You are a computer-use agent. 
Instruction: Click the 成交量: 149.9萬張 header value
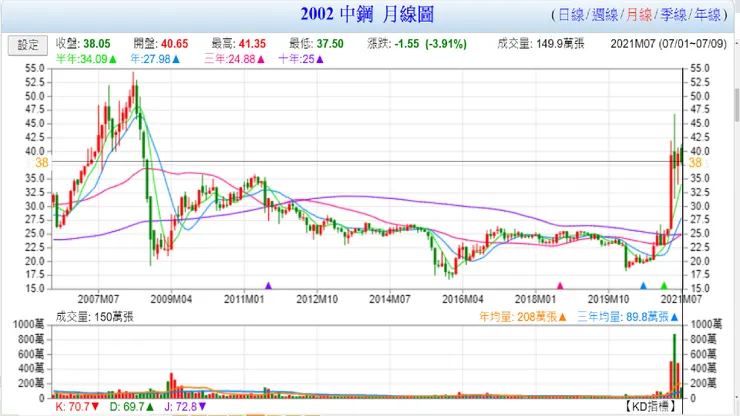tap(541, 44)
